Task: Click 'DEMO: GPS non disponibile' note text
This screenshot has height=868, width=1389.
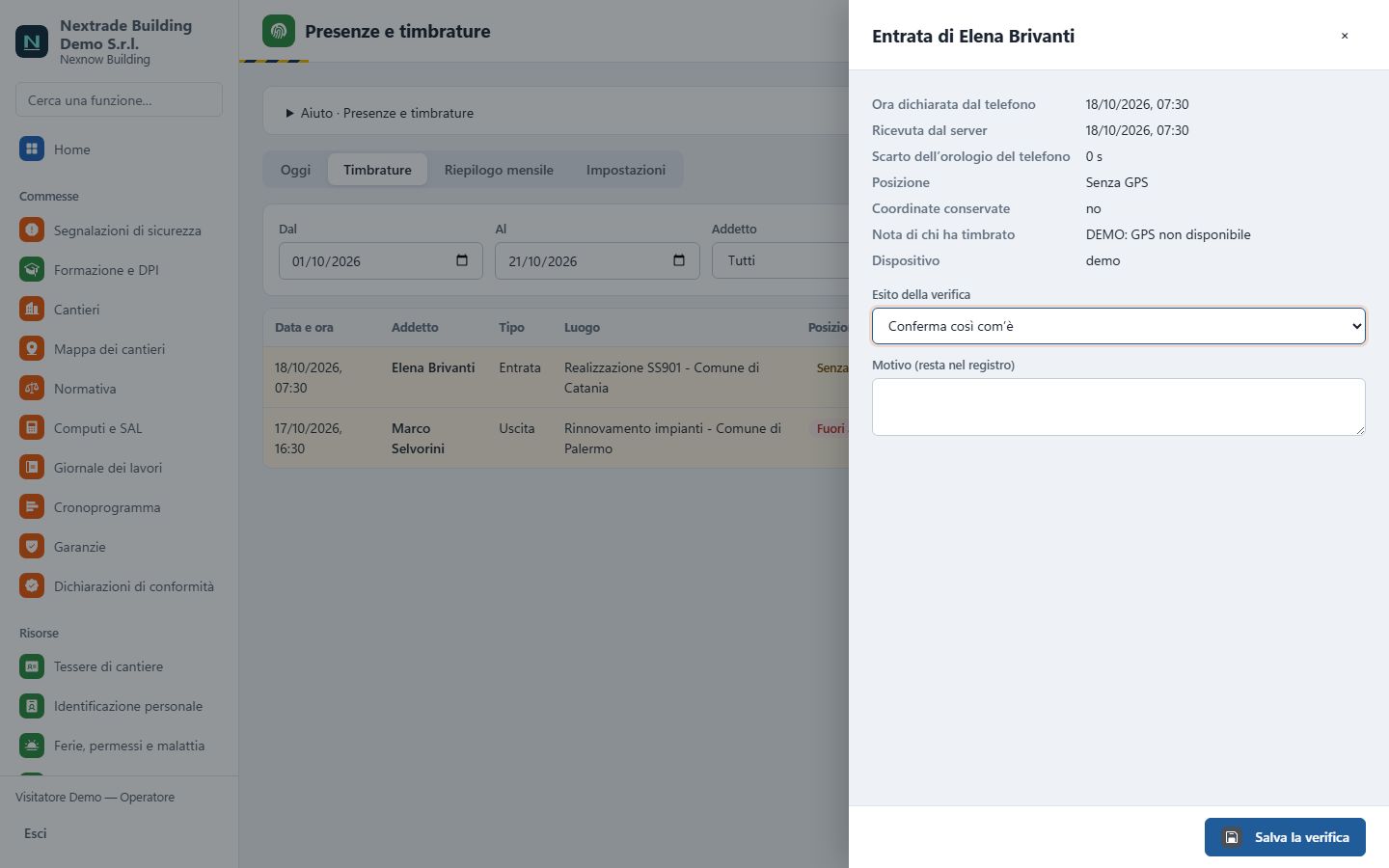Action: point(1168,234)
